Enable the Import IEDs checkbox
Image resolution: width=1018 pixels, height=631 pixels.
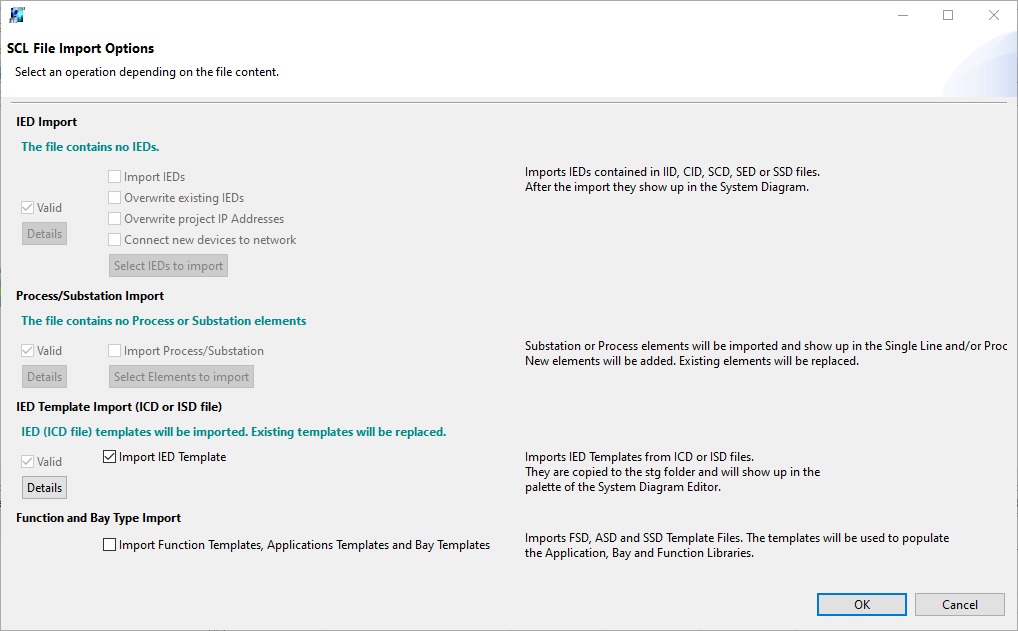click(x=115, y=177)
